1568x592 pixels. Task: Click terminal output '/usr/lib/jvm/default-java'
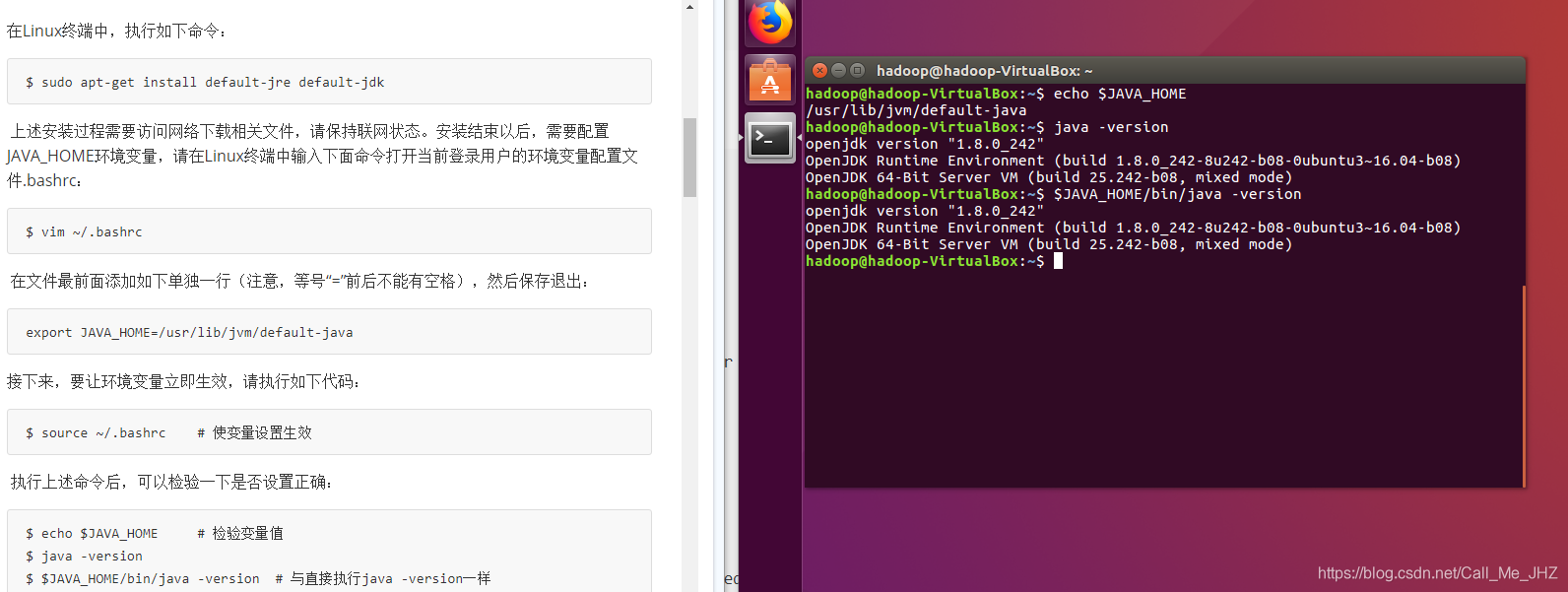coord(916,110)
